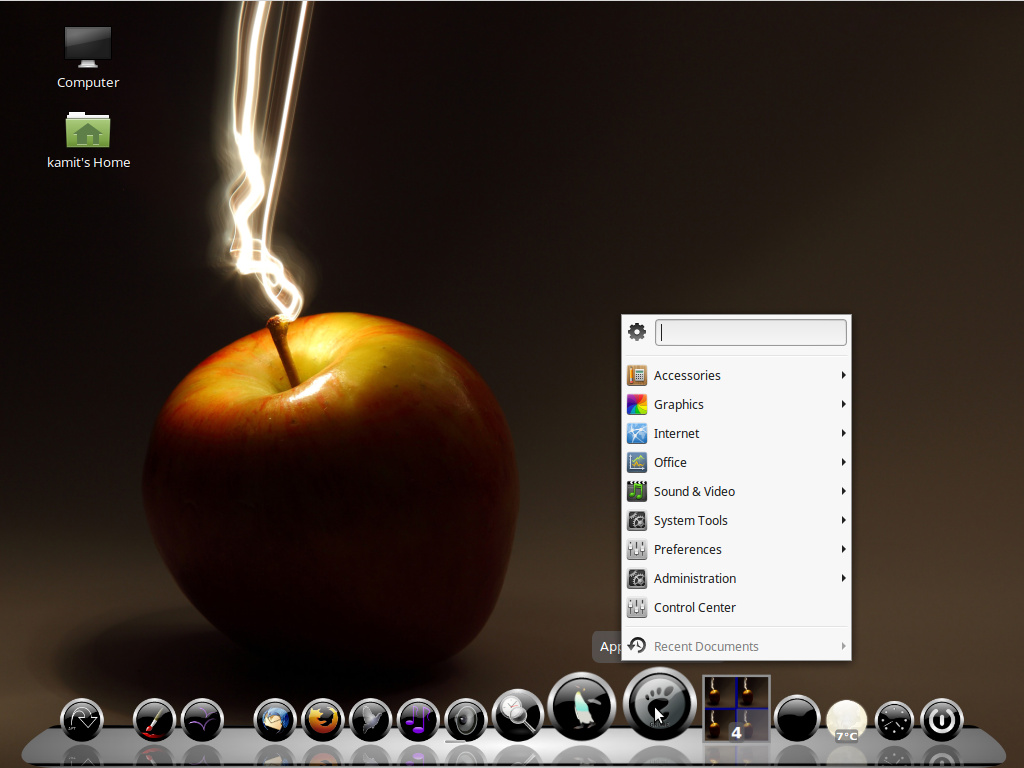This screenshot has width=1024, height=768.
Task: Open the Control Center
Action: (694, 607)
